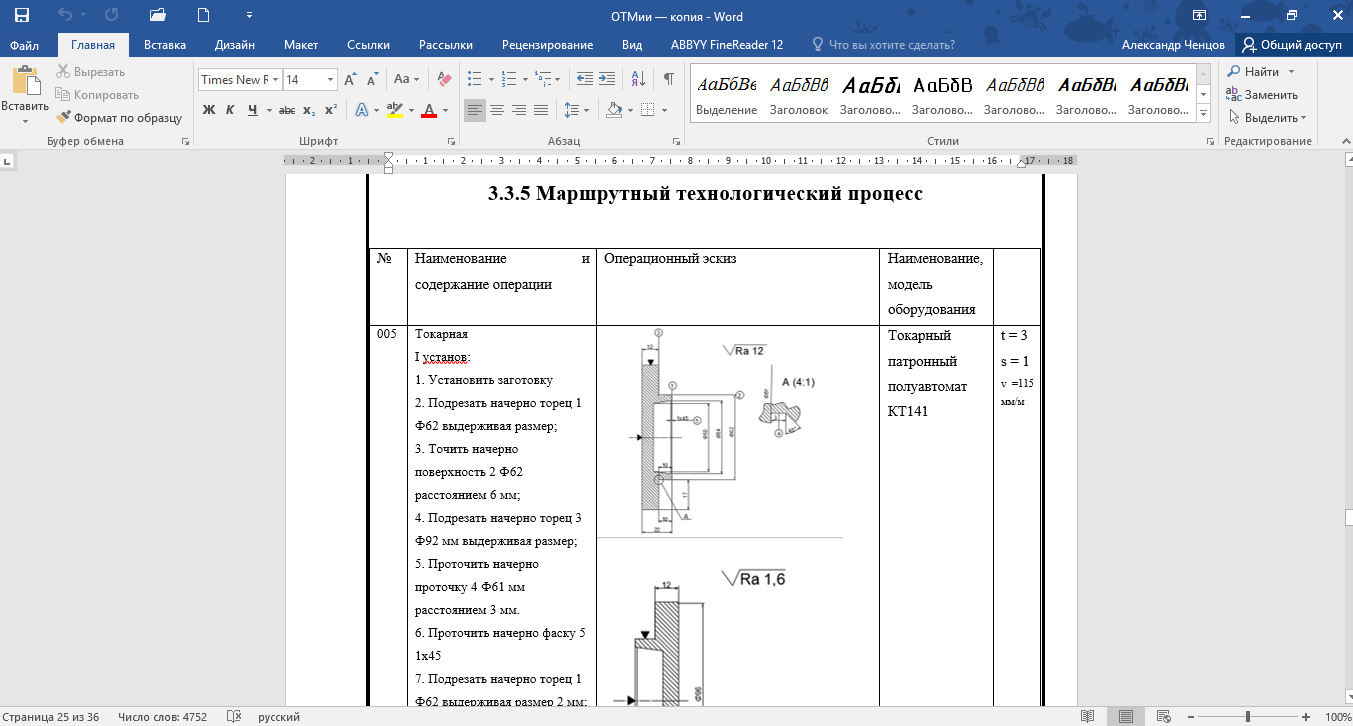1353x726 pixels.
Task: Apply the first Заголовок style
Action: tap(799, 95)
